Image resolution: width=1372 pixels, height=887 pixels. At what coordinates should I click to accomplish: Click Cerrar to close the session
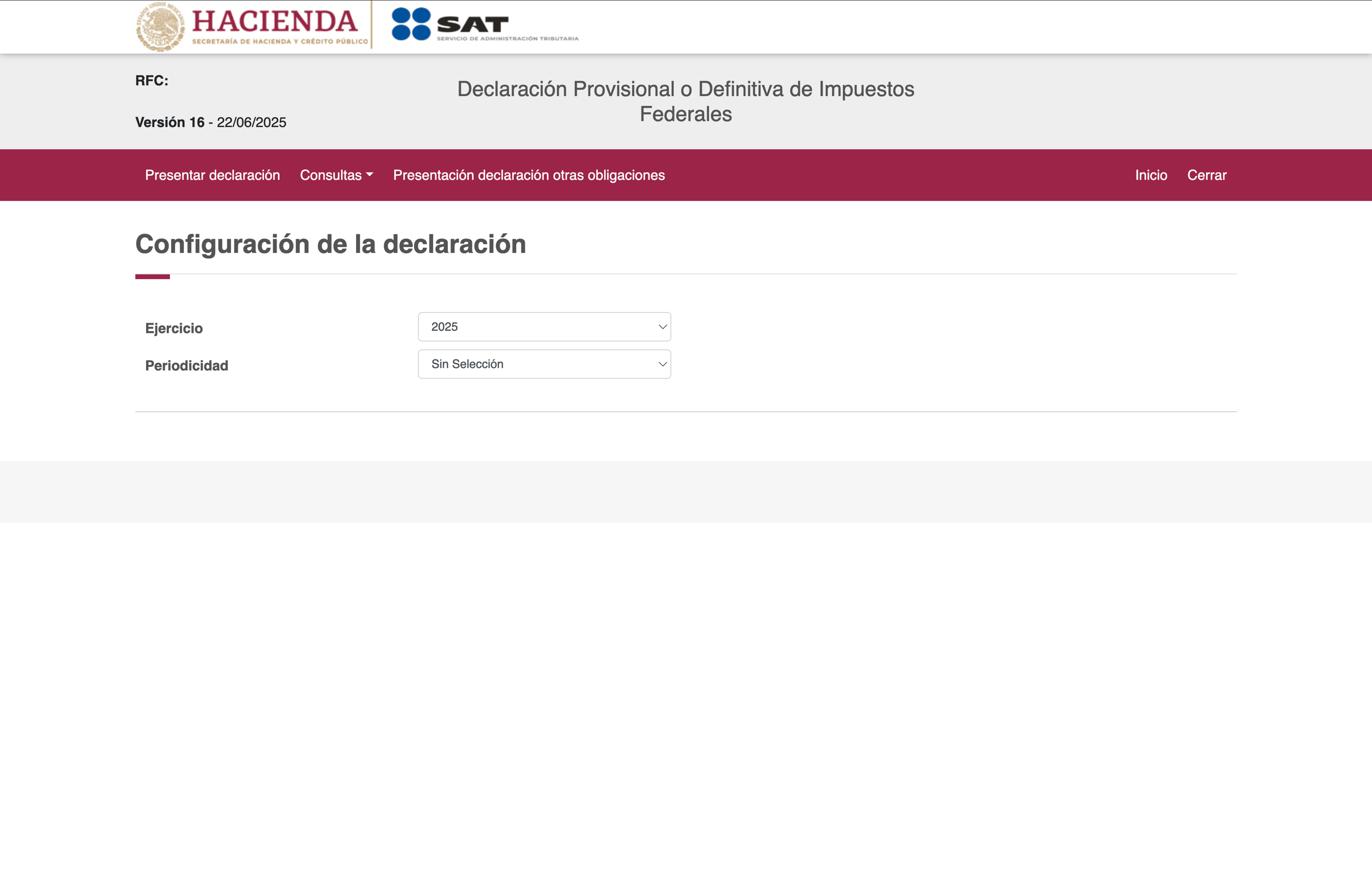pyautogui.click(x=1206, y=175)
